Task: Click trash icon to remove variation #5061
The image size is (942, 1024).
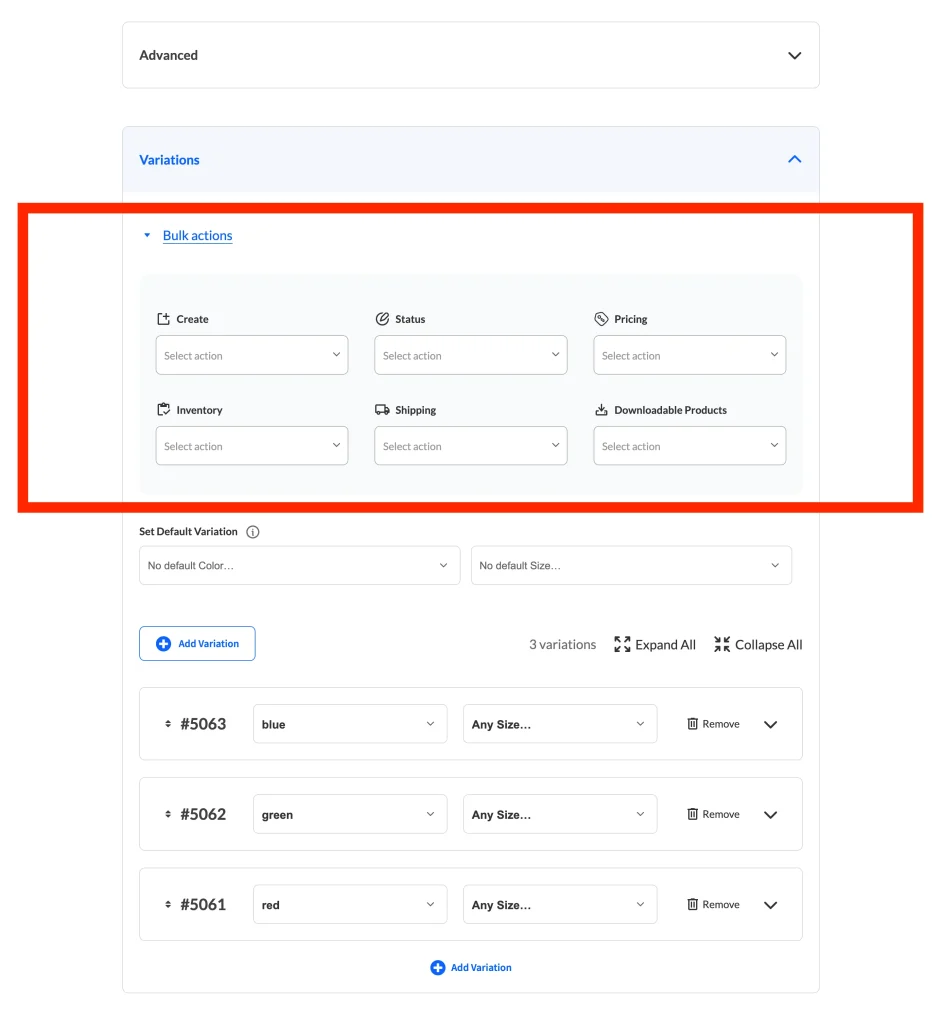Action: 692,905
